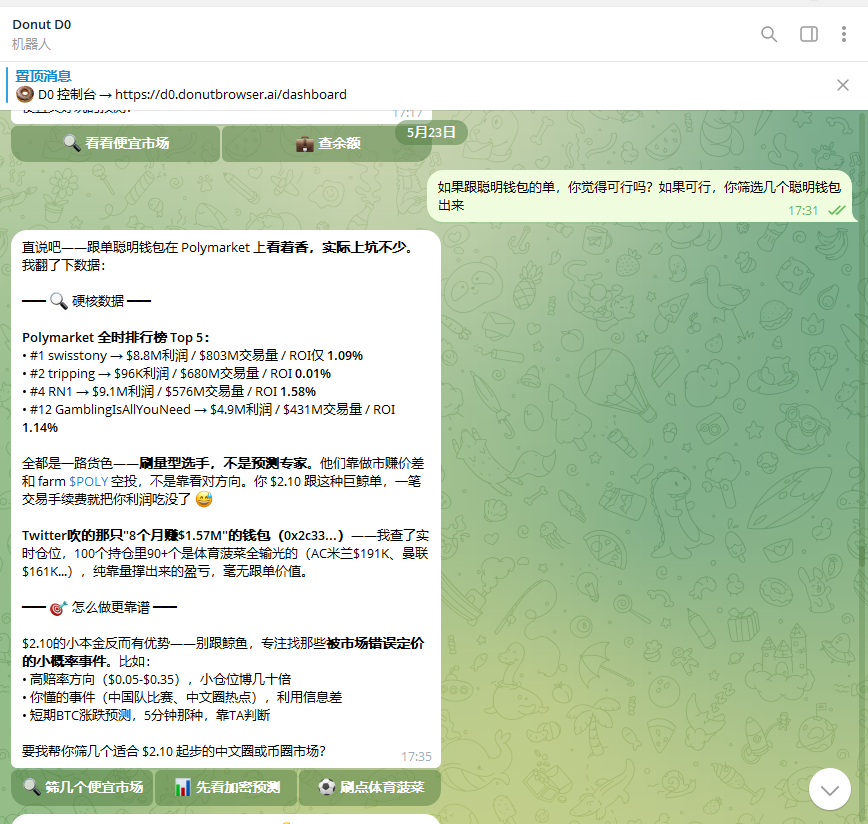Open the $POLY cashtag link

88,481
